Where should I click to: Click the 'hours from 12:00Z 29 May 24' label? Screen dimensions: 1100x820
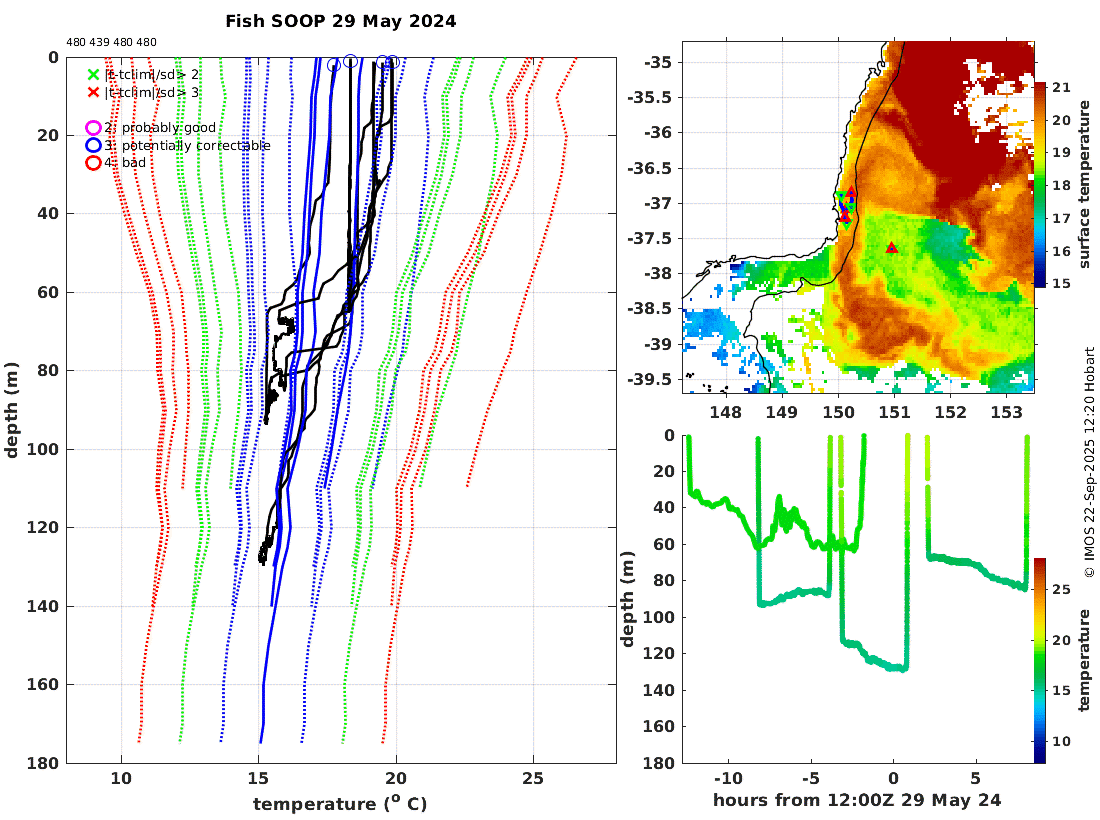[857, 800]
